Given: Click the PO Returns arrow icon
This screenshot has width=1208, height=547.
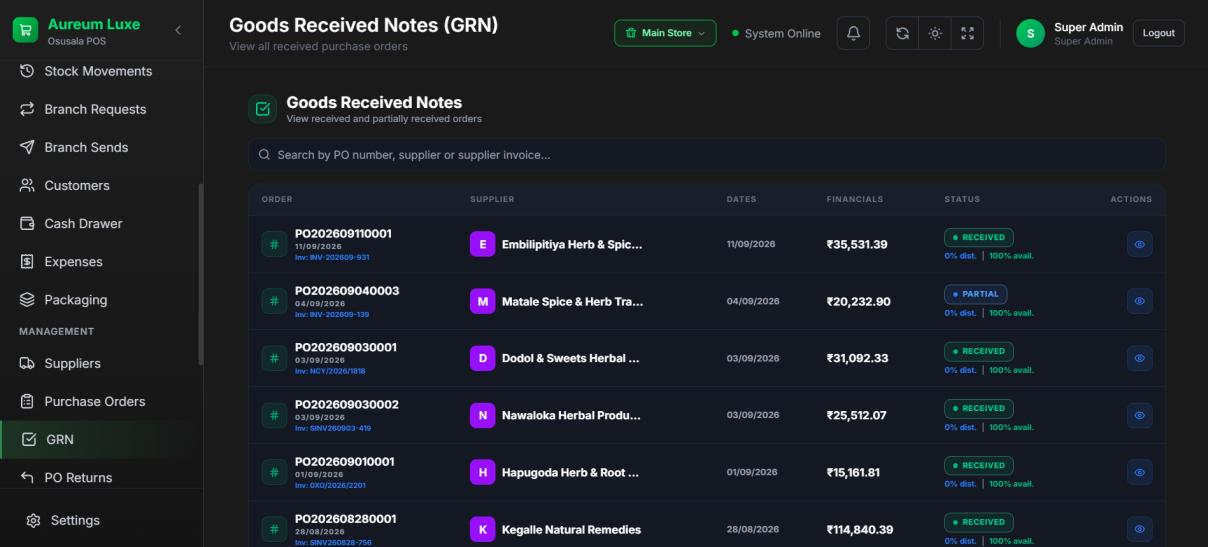Looking at the screenshot, I should pyautogui.click(x=28, y=478).
